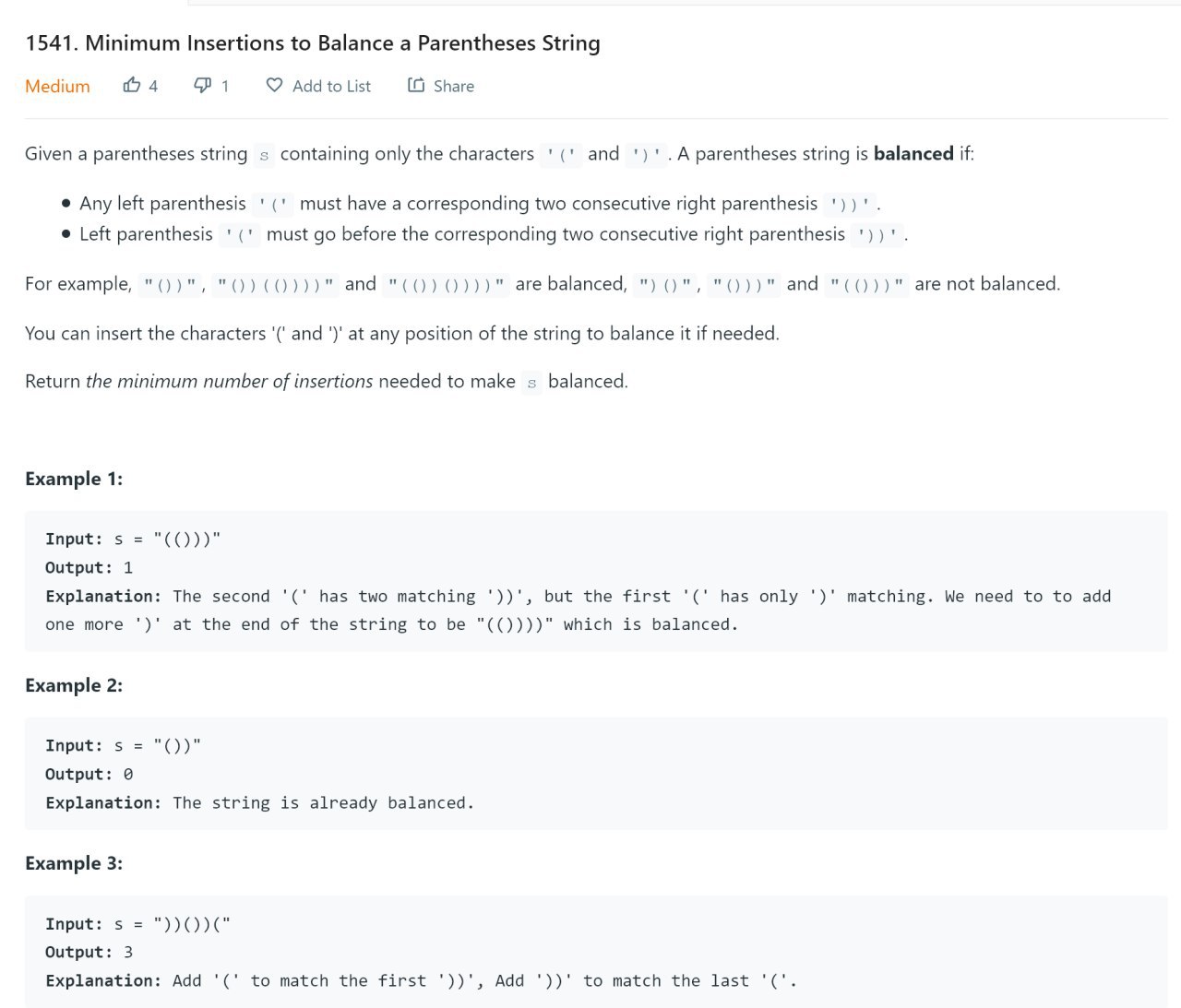Click the heart icon beside Add to List
Image resolution: width=1181 pixels, height=1008 pixels.
tap(274, 85)
